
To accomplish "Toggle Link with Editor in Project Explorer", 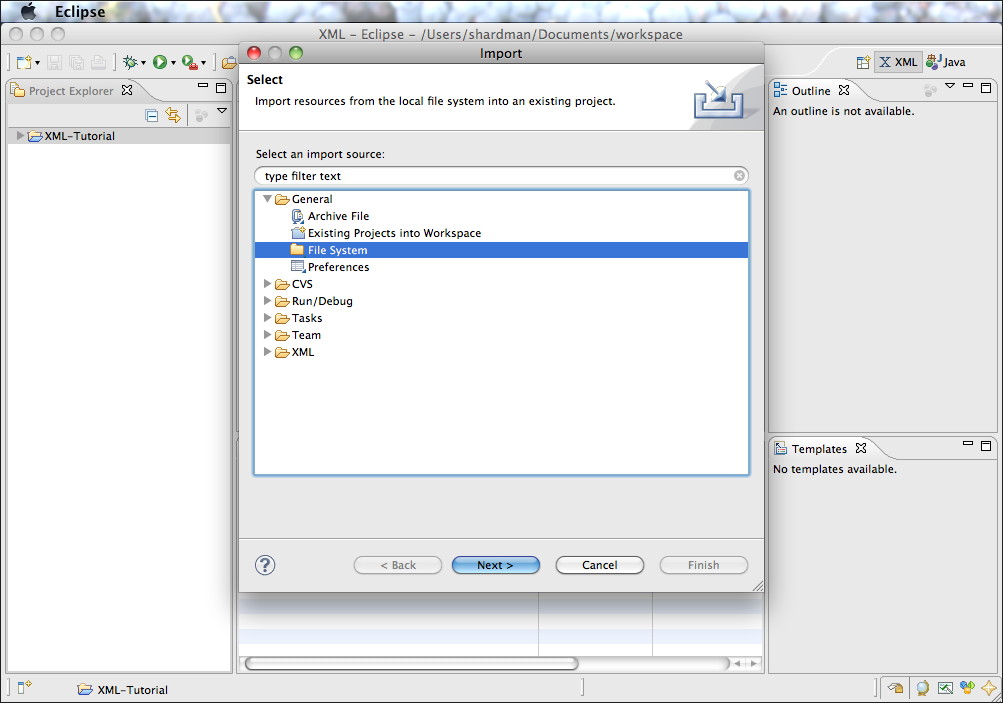I will (x=173, y=115).
